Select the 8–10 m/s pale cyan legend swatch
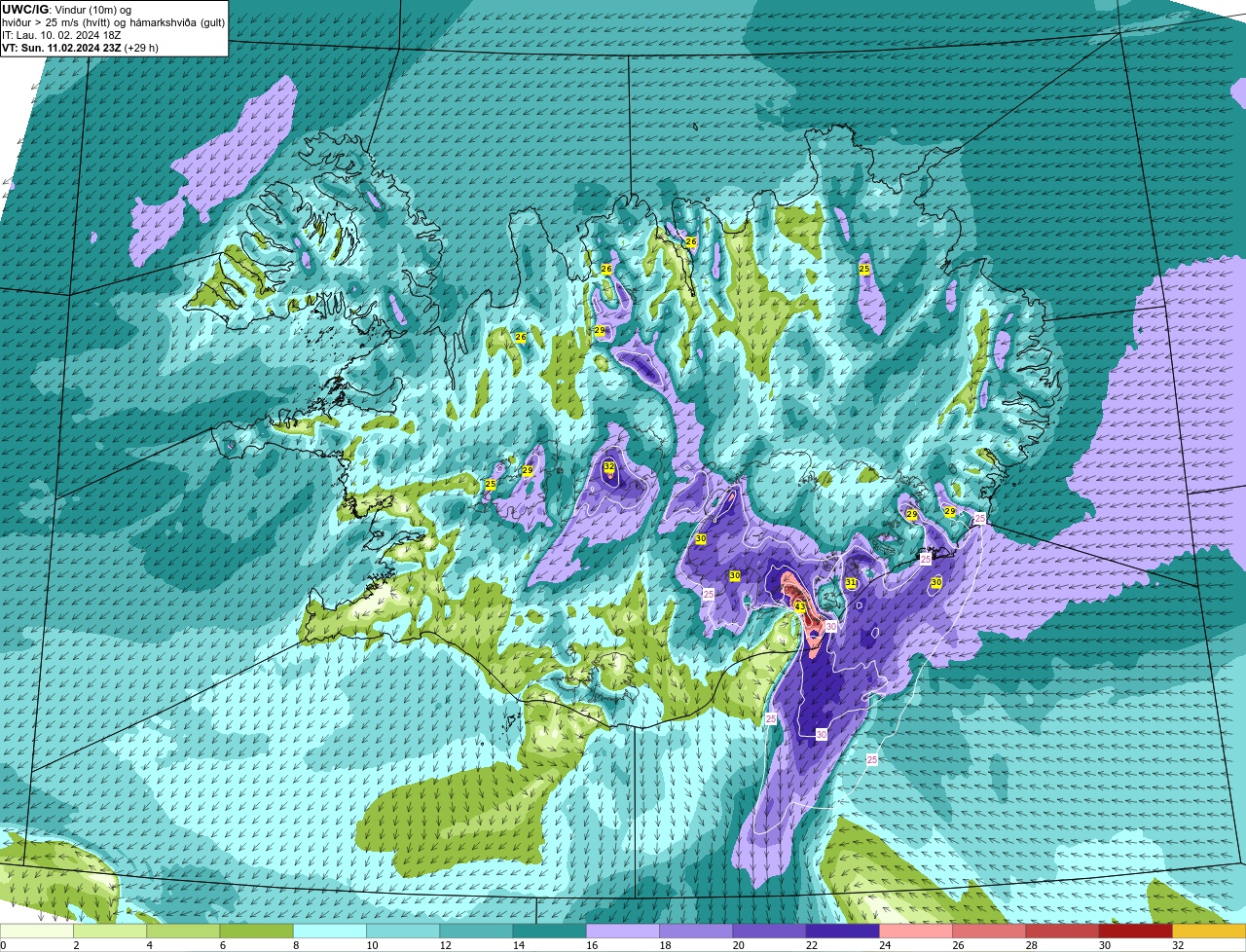The height and width of the screenshot is (952, 1246). pos(330,932)
